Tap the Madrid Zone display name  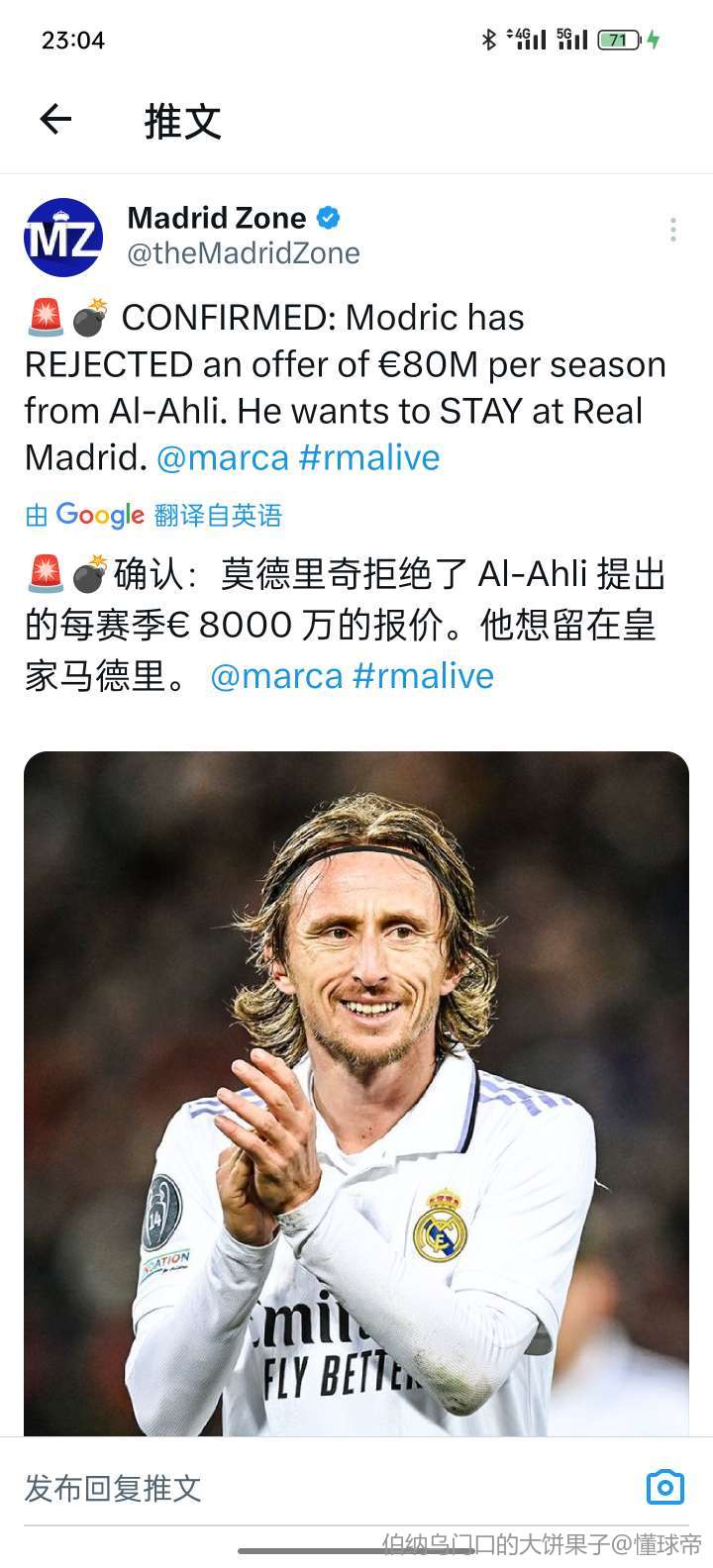217,217
